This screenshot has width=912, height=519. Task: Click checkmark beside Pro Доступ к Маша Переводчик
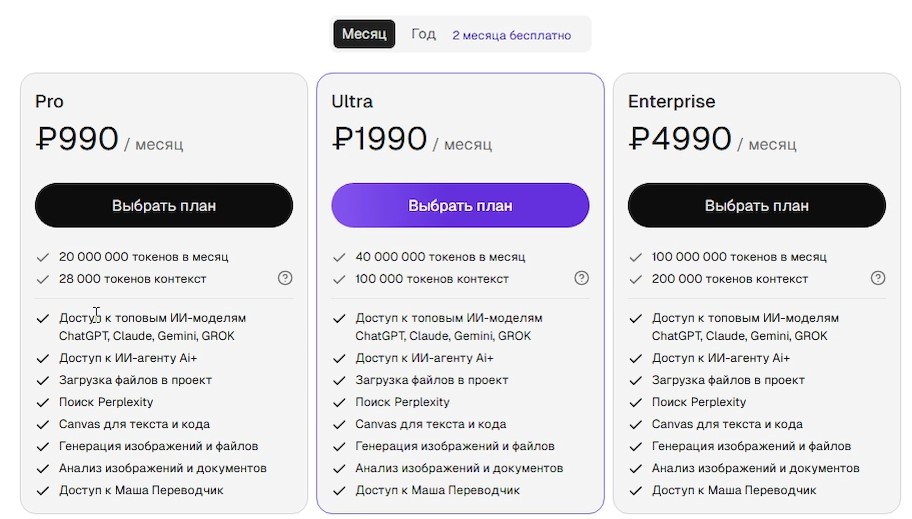[42, 490]
